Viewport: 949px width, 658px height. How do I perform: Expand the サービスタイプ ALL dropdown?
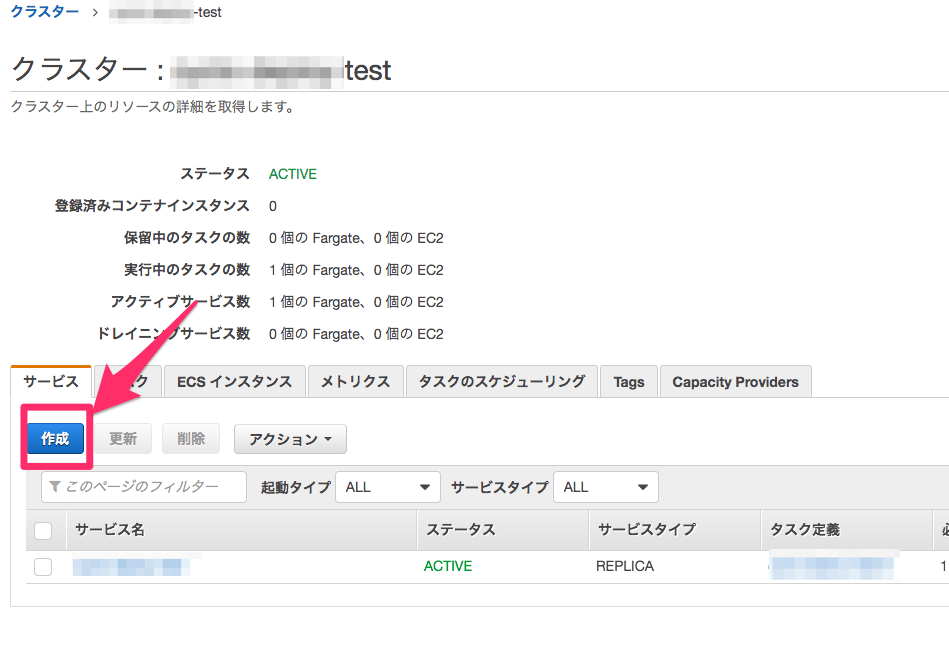605,487
